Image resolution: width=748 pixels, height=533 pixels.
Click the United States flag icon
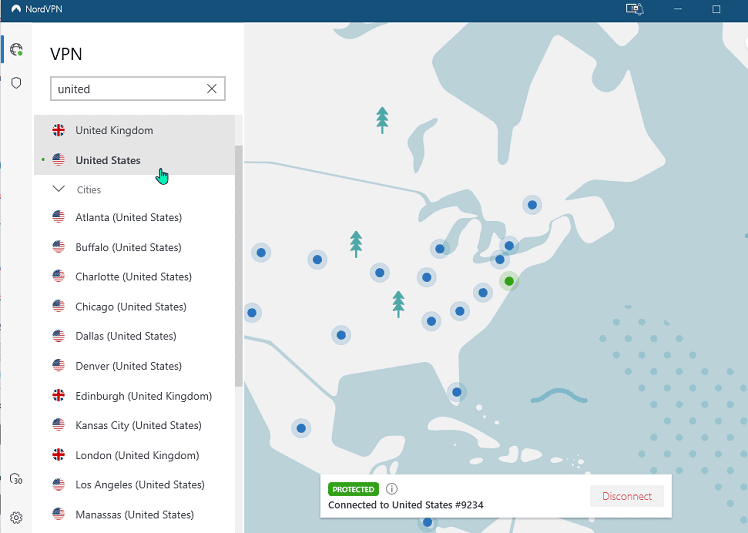[x=59, y=160]
